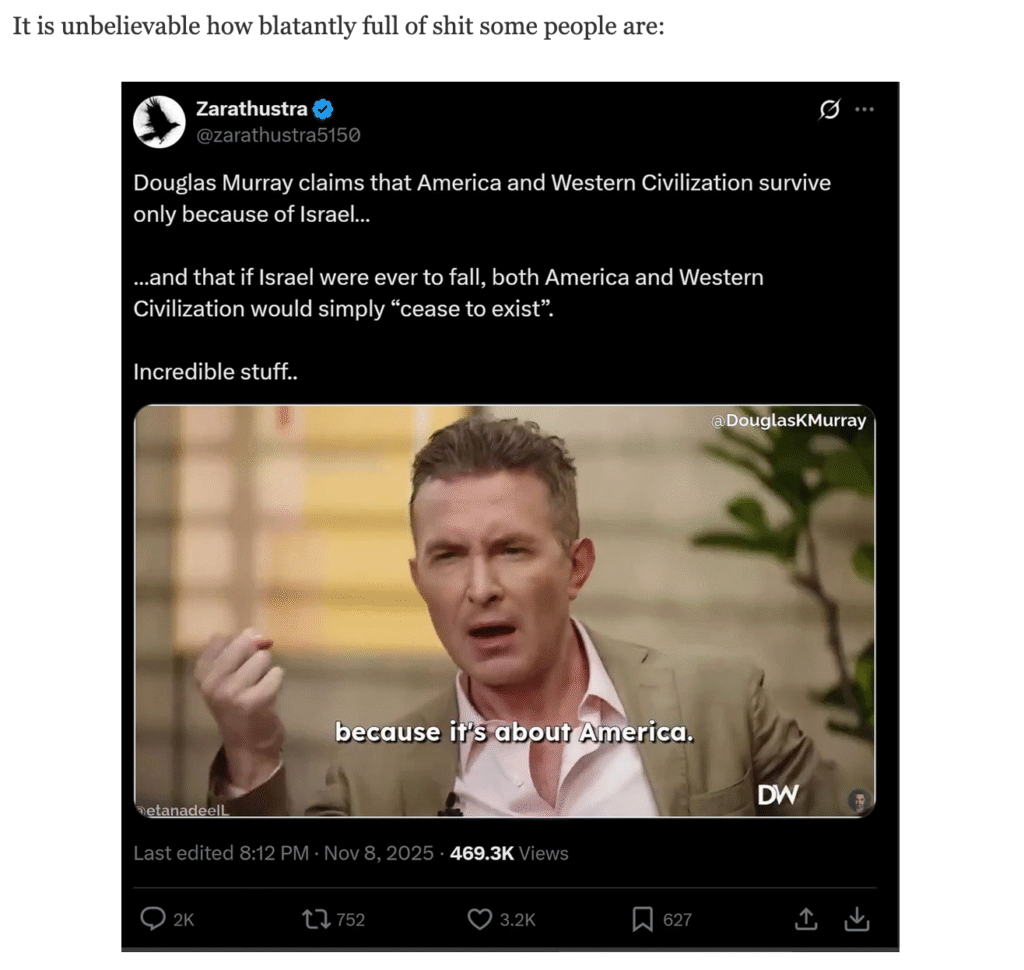1024x970 pixels.
Task: Bookmark the tweet with ribbon icon
Action: 643,920
